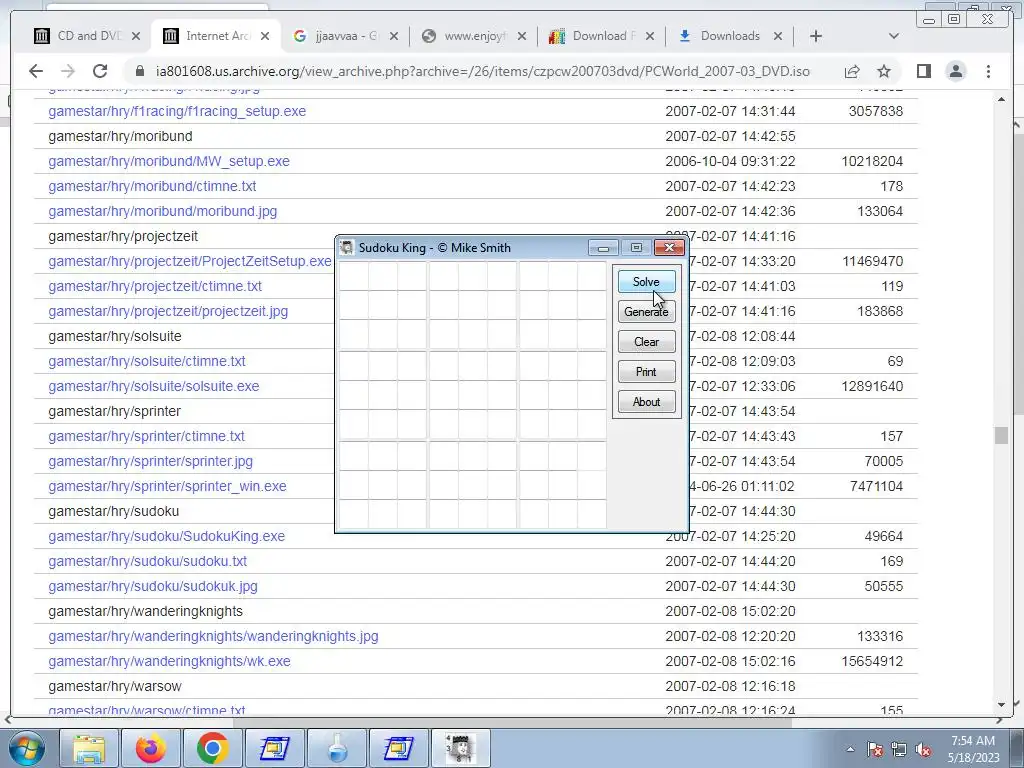Screen dimensions: 1024x768
Task: Open the Chrome three-dot menu
Action: coord(988,71)
